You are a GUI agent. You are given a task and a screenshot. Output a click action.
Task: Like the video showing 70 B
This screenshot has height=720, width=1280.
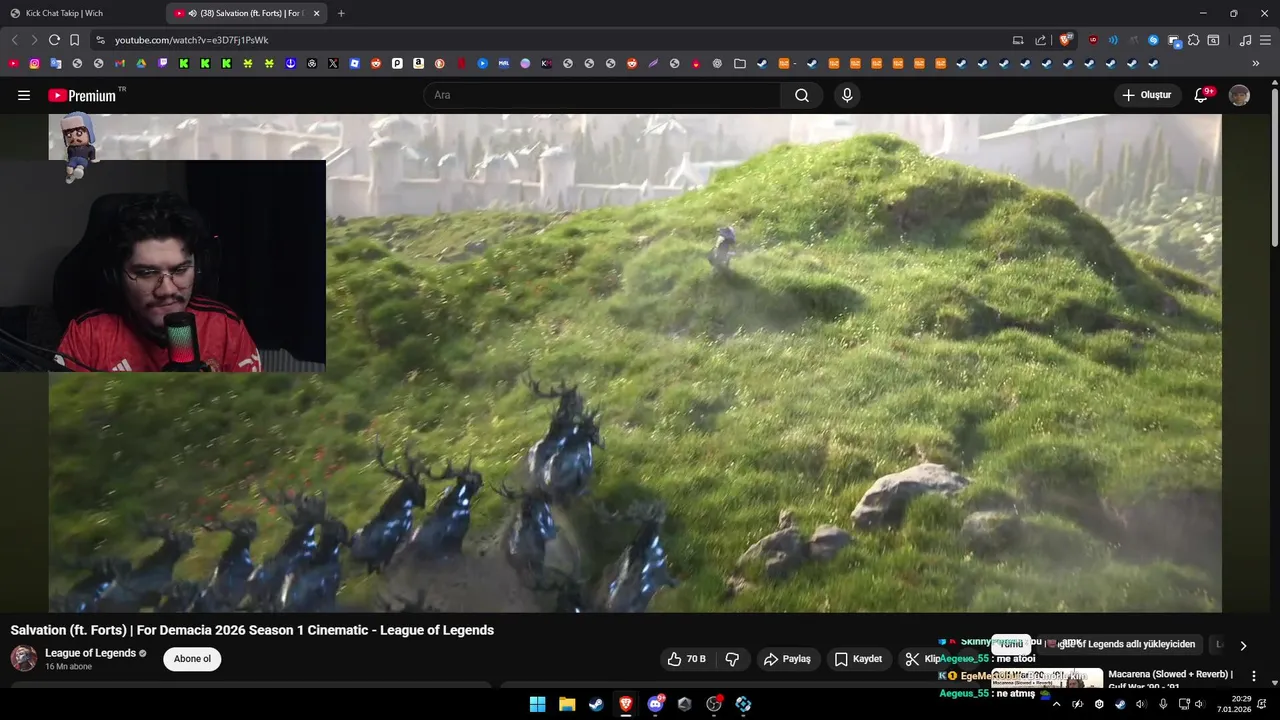687,659
